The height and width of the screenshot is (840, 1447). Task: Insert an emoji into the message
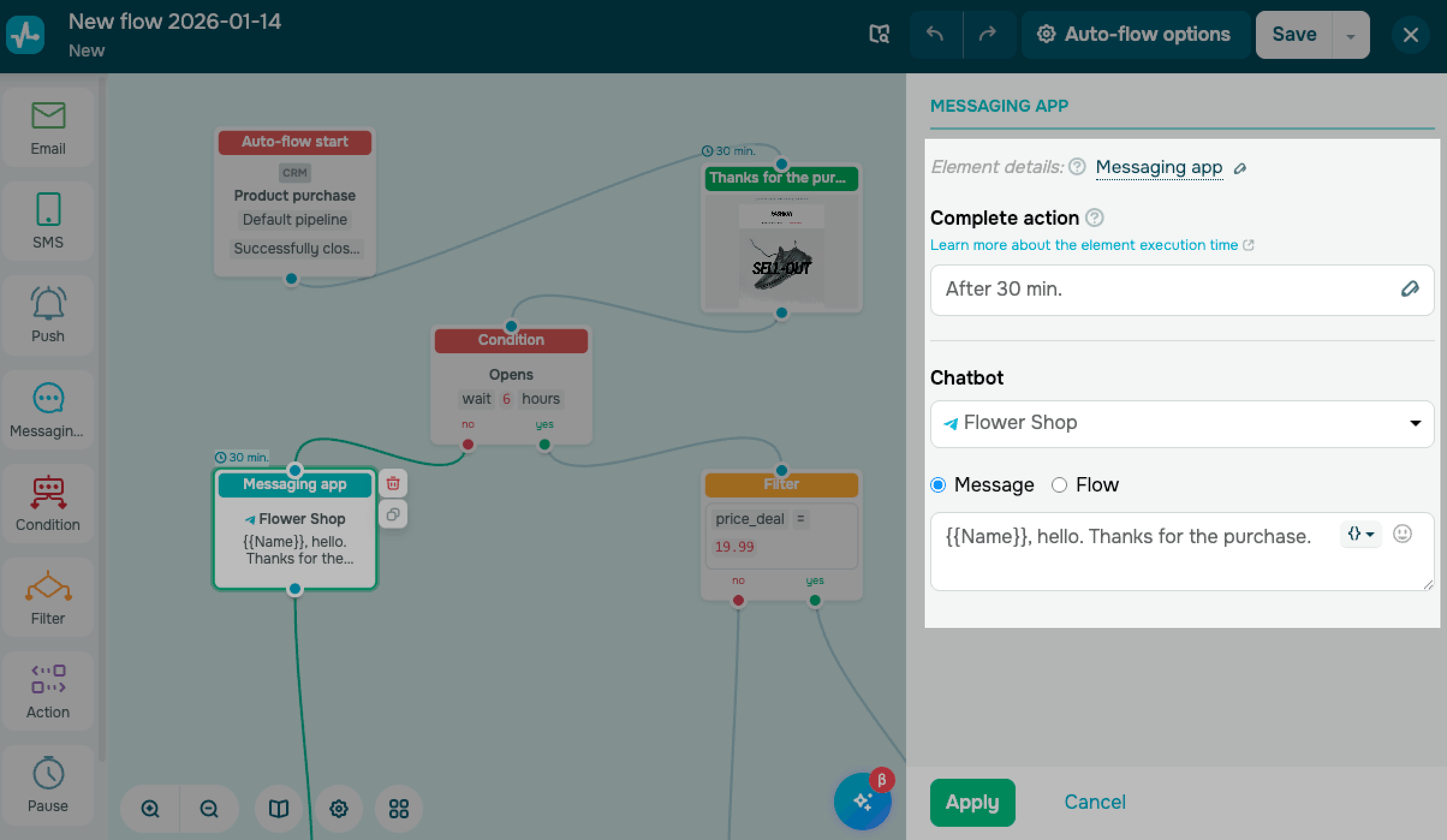tap(1402, 534)
